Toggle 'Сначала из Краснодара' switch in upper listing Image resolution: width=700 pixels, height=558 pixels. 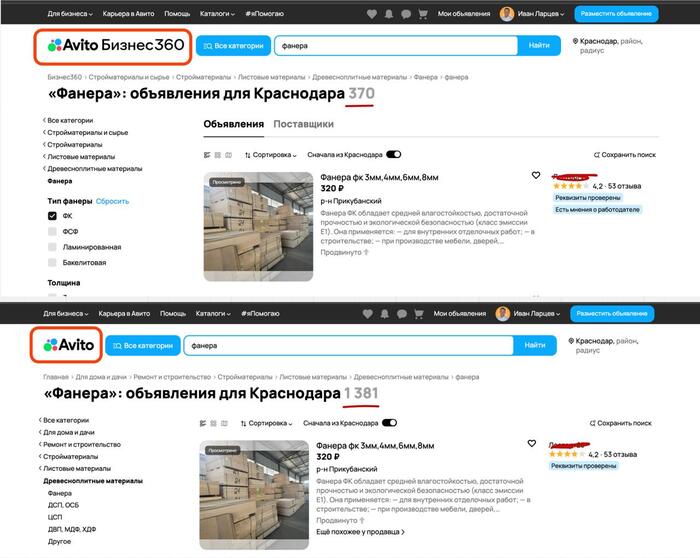click(393, 155)
